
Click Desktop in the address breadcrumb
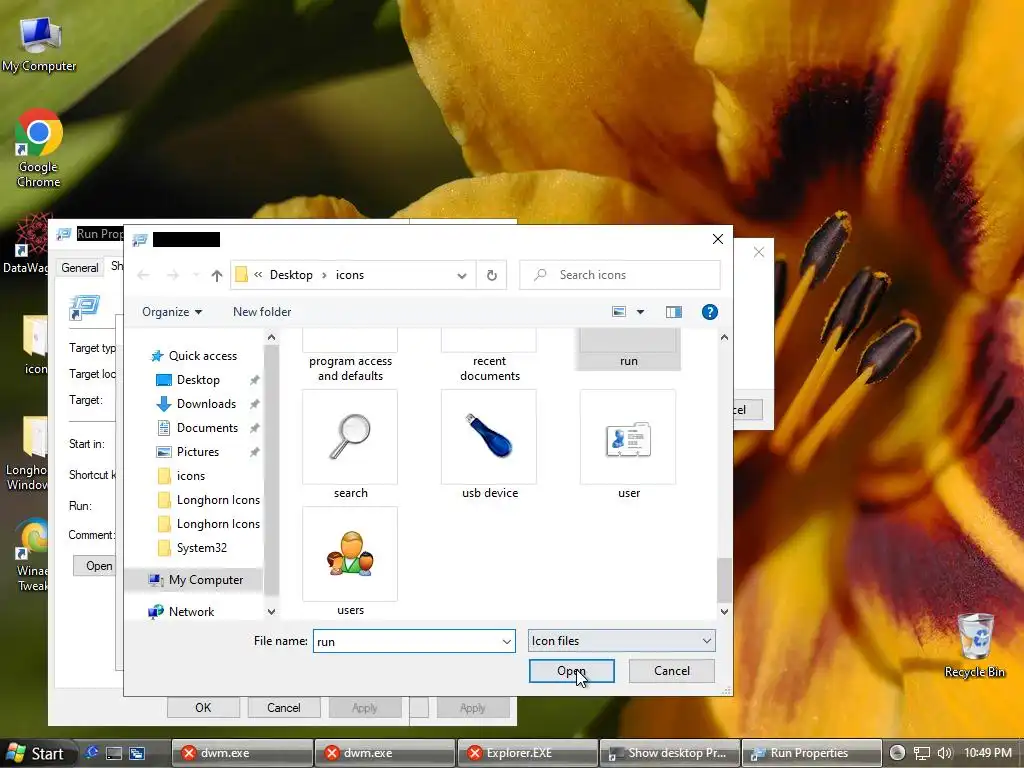(x=291, y=275)
